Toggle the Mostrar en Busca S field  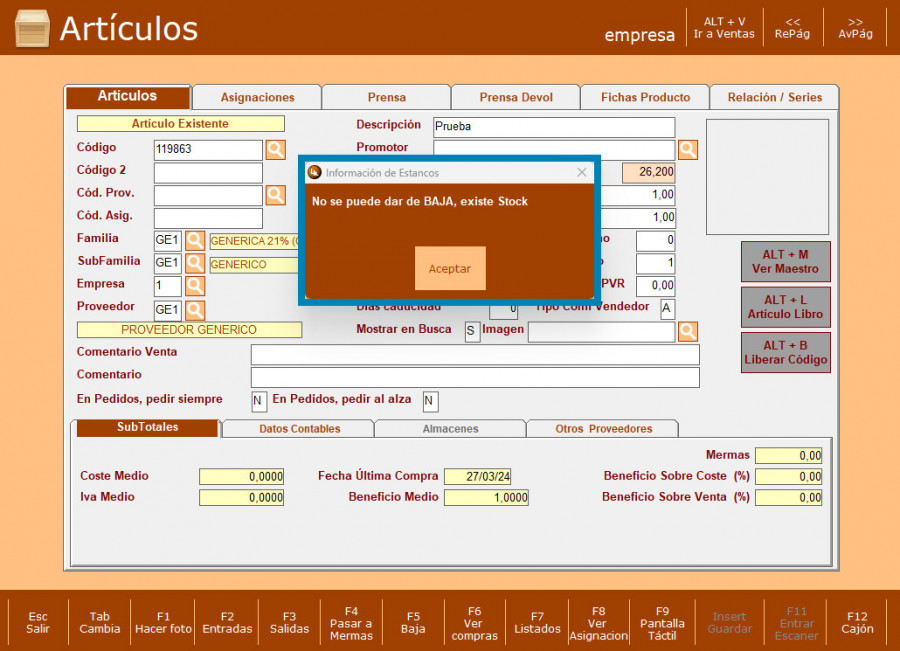click(472, 332)
